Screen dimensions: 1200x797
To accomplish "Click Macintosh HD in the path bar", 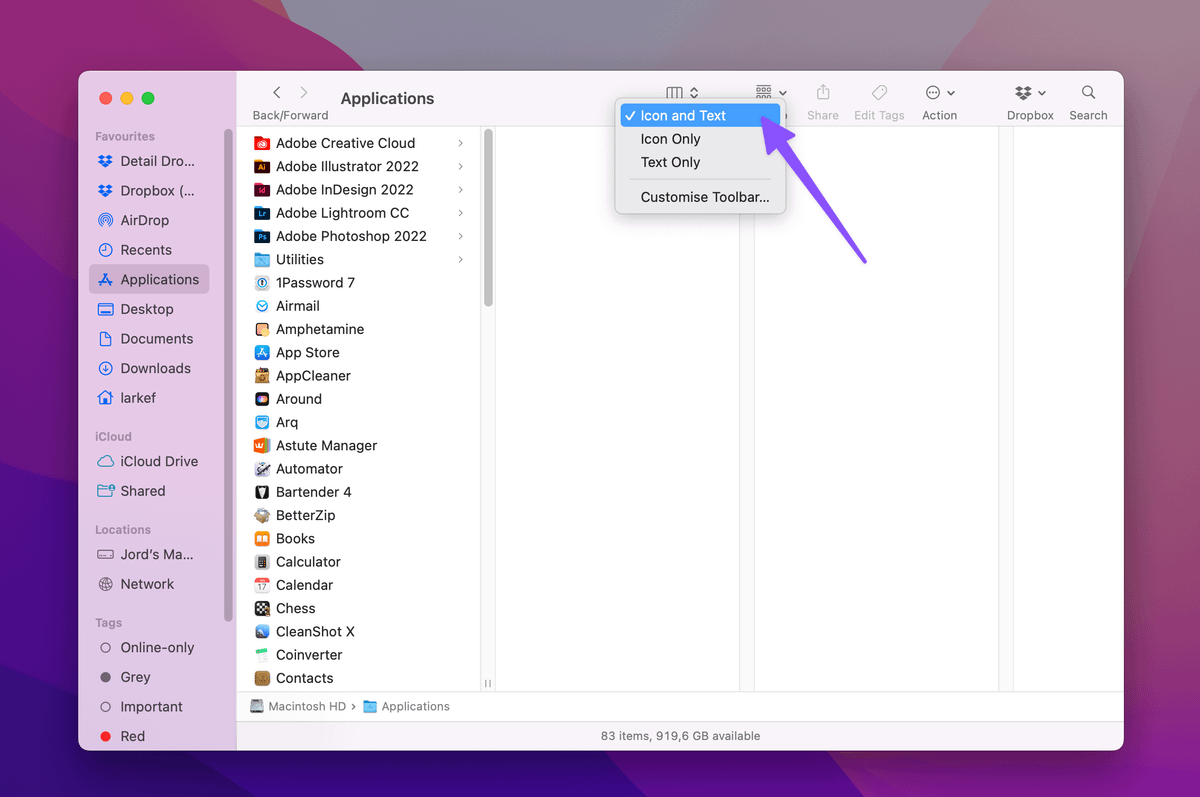I will tap(306, 706).
